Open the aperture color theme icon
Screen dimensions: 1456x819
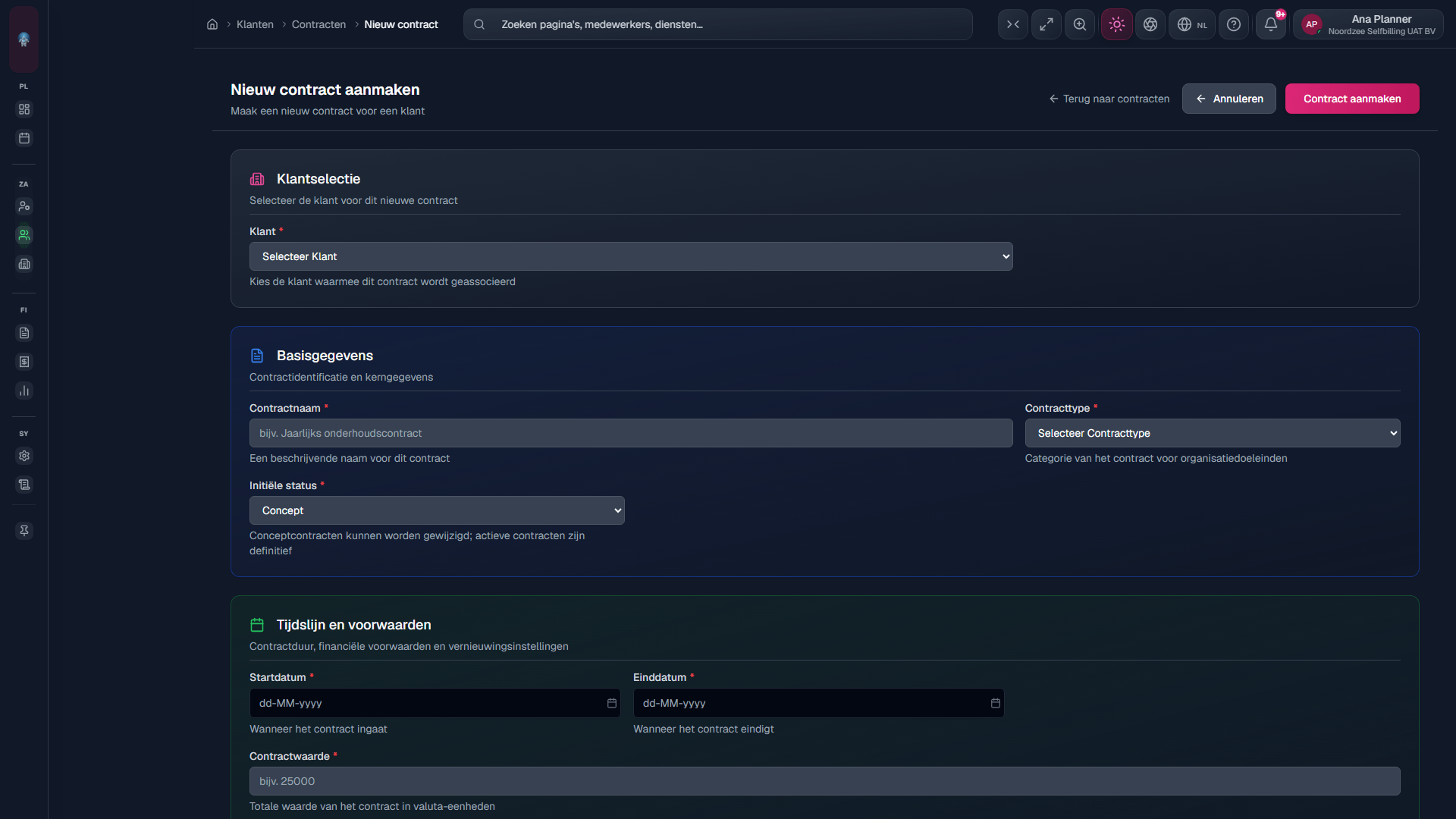point(1150,24)
